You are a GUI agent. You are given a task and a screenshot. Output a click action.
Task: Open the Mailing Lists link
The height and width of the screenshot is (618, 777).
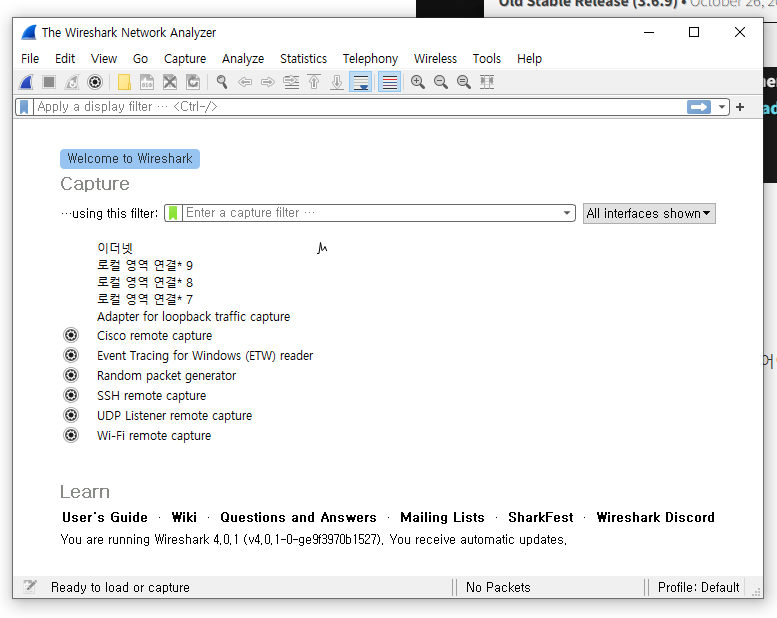click(443, 517)
